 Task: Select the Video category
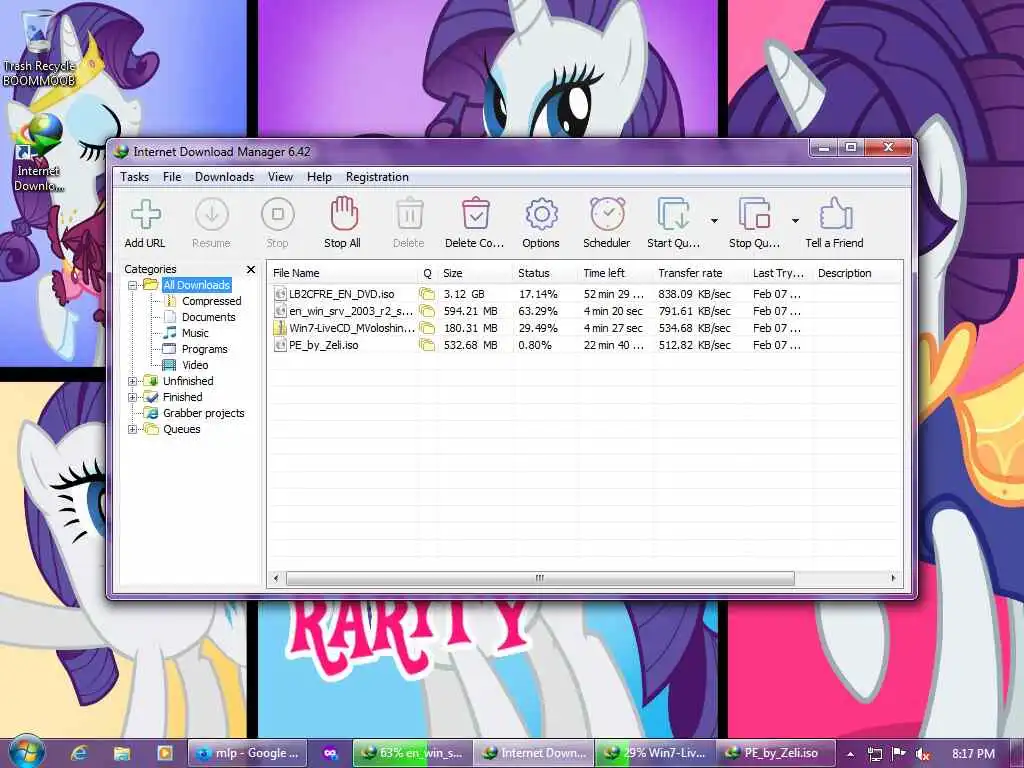[x=195, y=365]
